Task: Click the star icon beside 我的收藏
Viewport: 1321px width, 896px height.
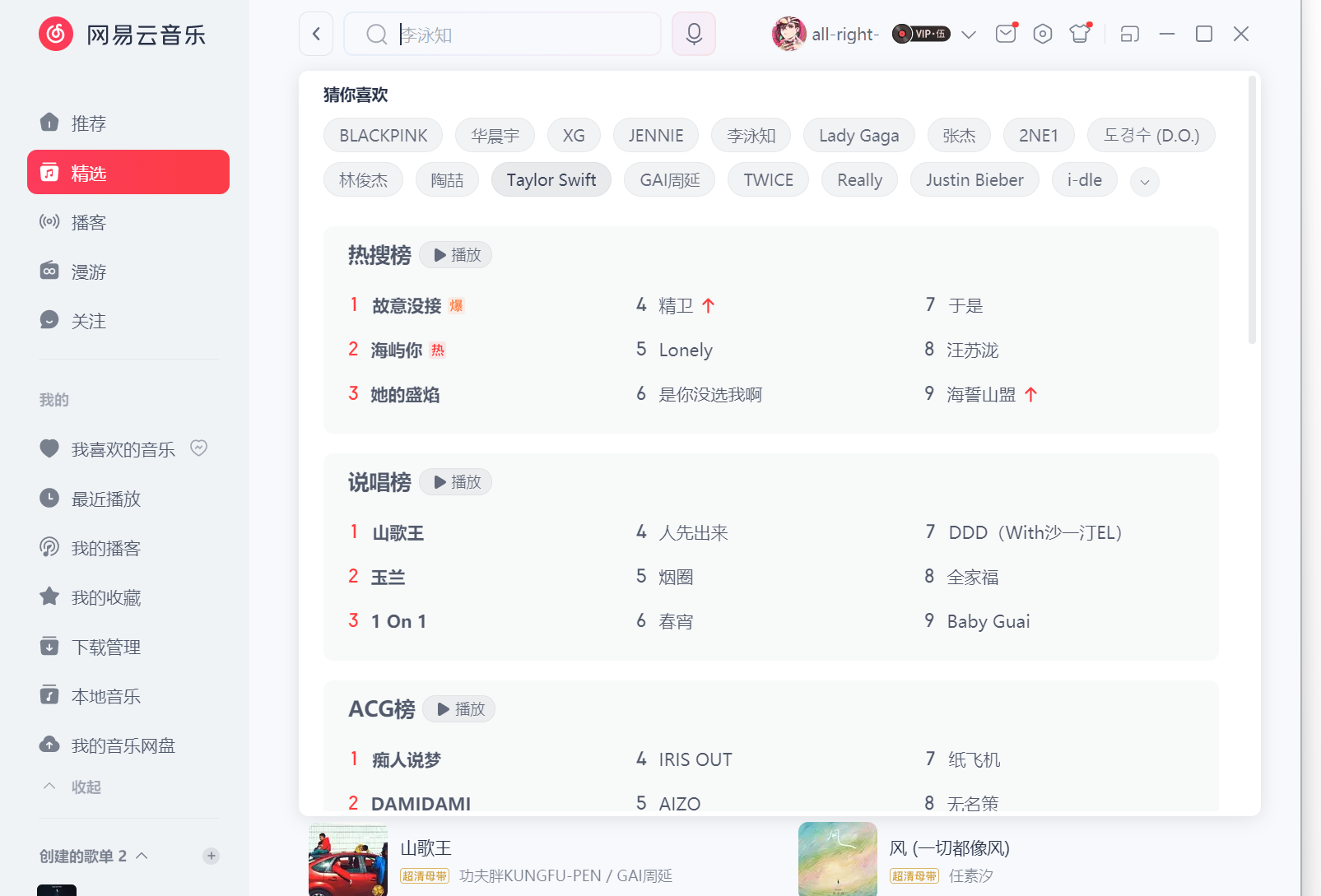Action: tap(49, 597)
